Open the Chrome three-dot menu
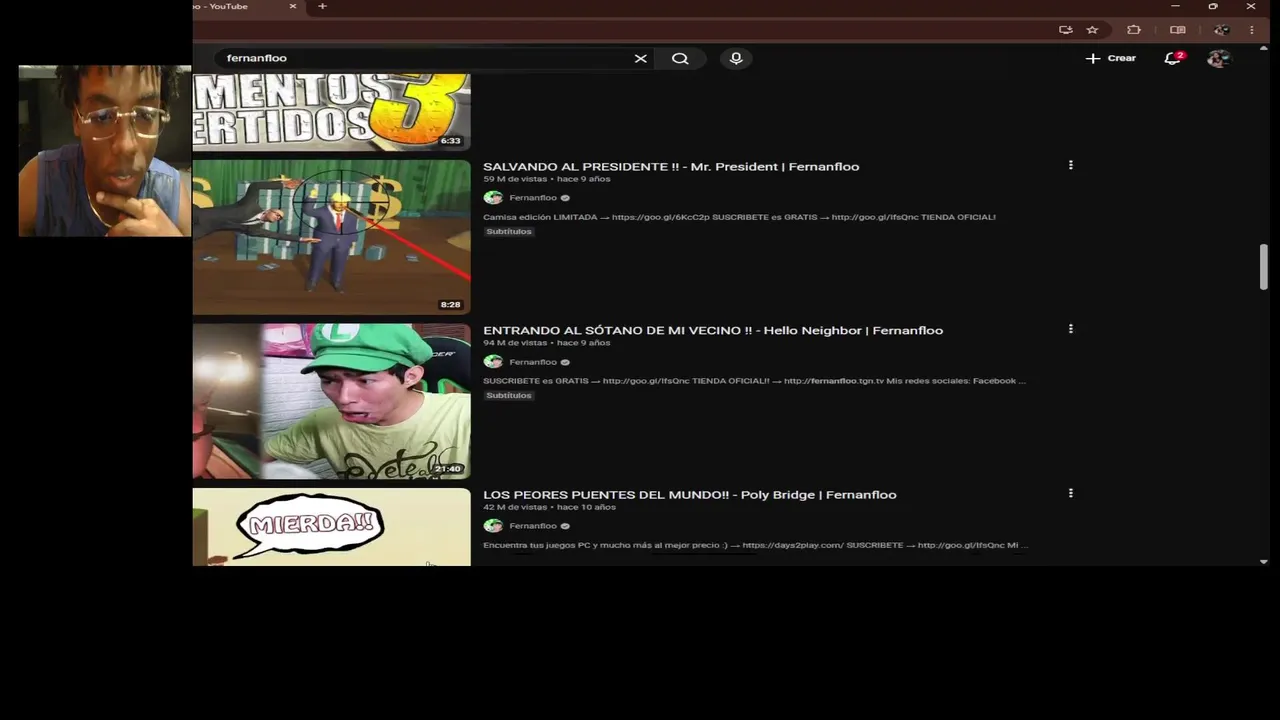 pos(1252,30)
